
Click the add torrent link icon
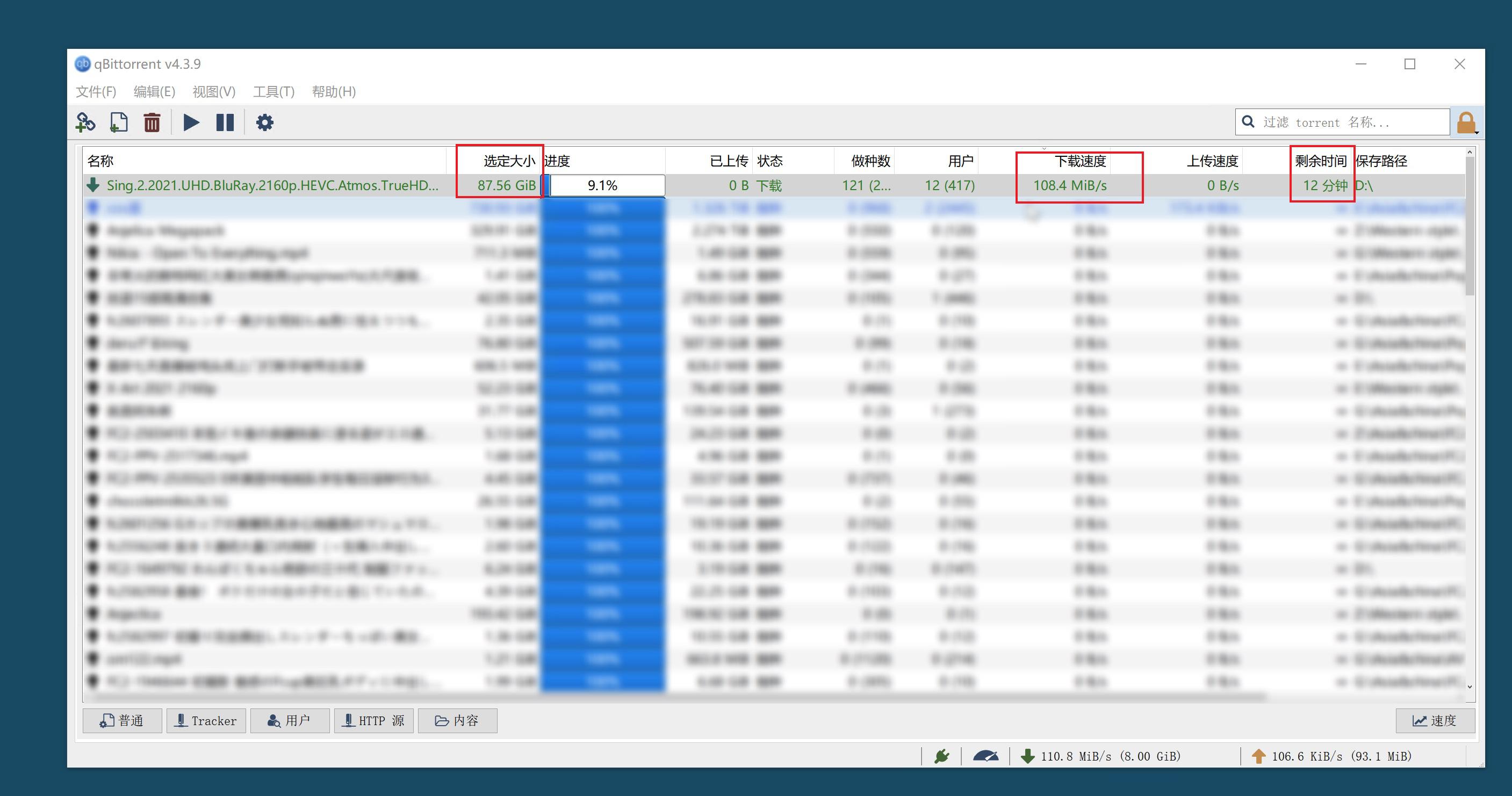[x=85, y=122]
